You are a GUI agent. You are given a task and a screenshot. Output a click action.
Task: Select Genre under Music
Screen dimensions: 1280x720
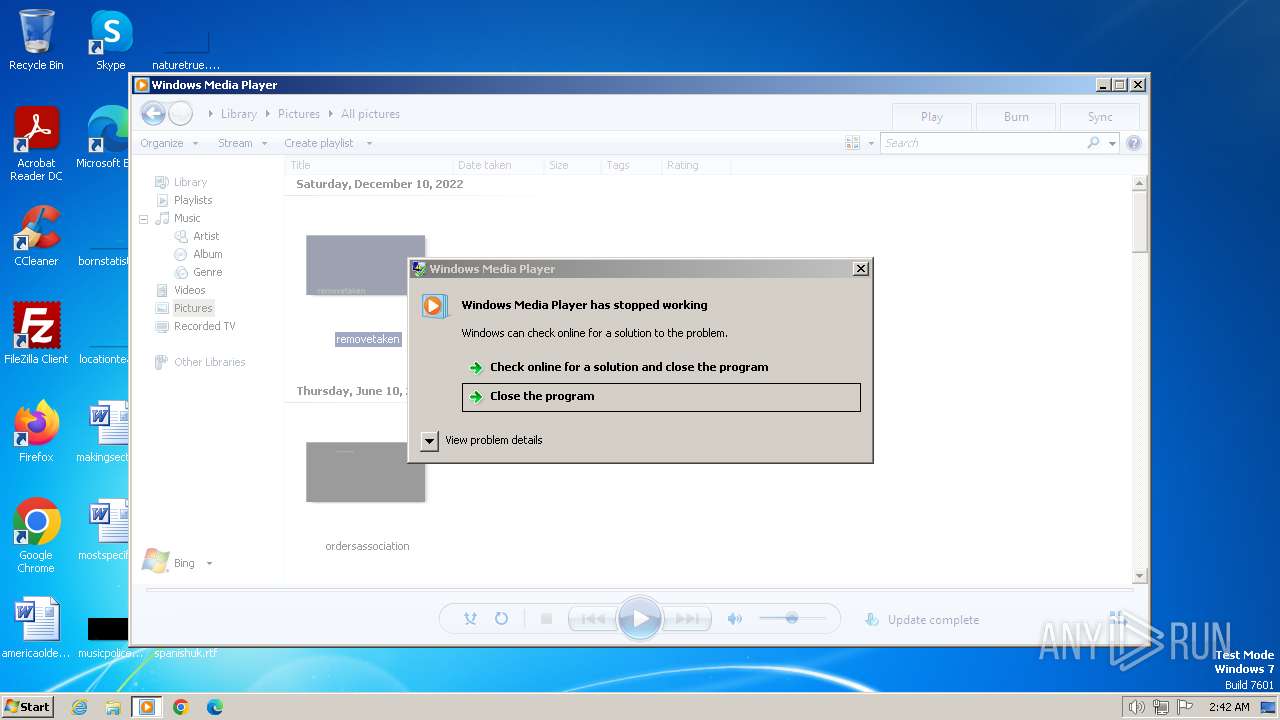[208, 272]
